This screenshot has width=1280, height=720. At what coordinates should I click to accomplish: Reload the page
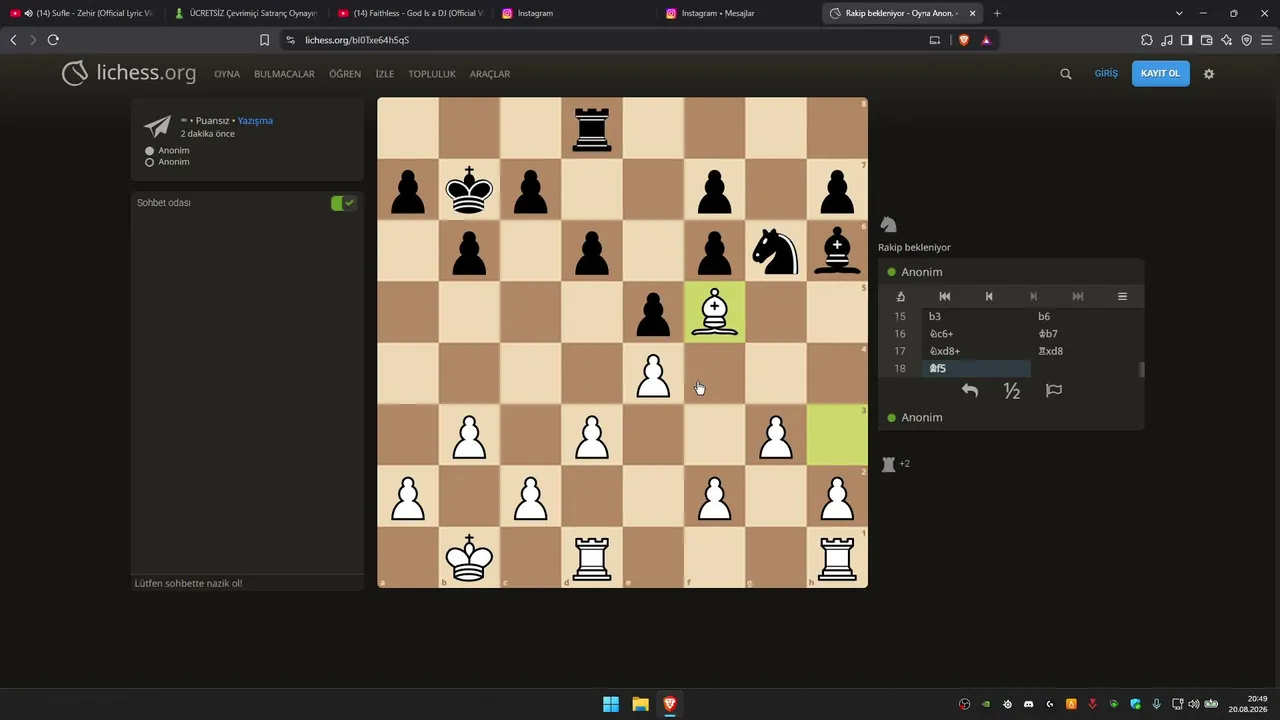[x=53, y=40]
